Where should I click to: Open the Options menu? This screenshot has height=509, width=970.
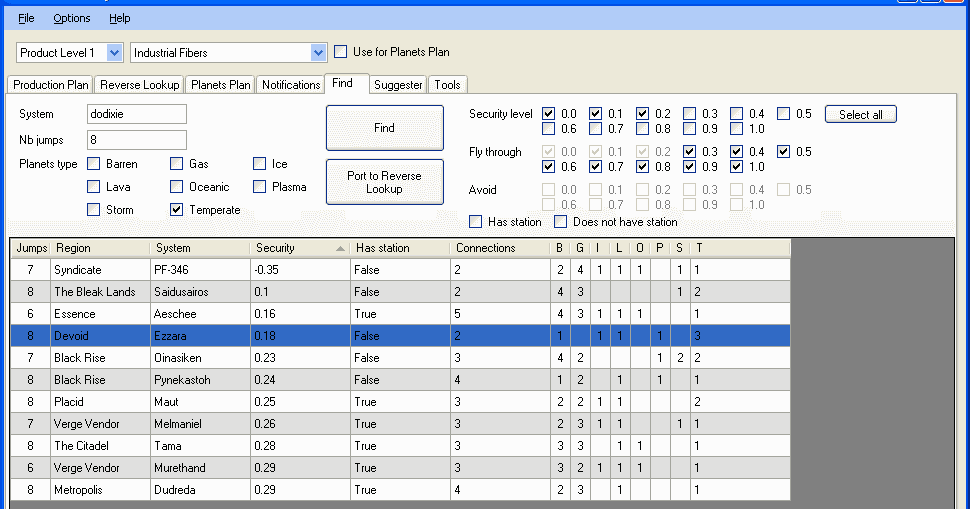click(x=72, y=19)
